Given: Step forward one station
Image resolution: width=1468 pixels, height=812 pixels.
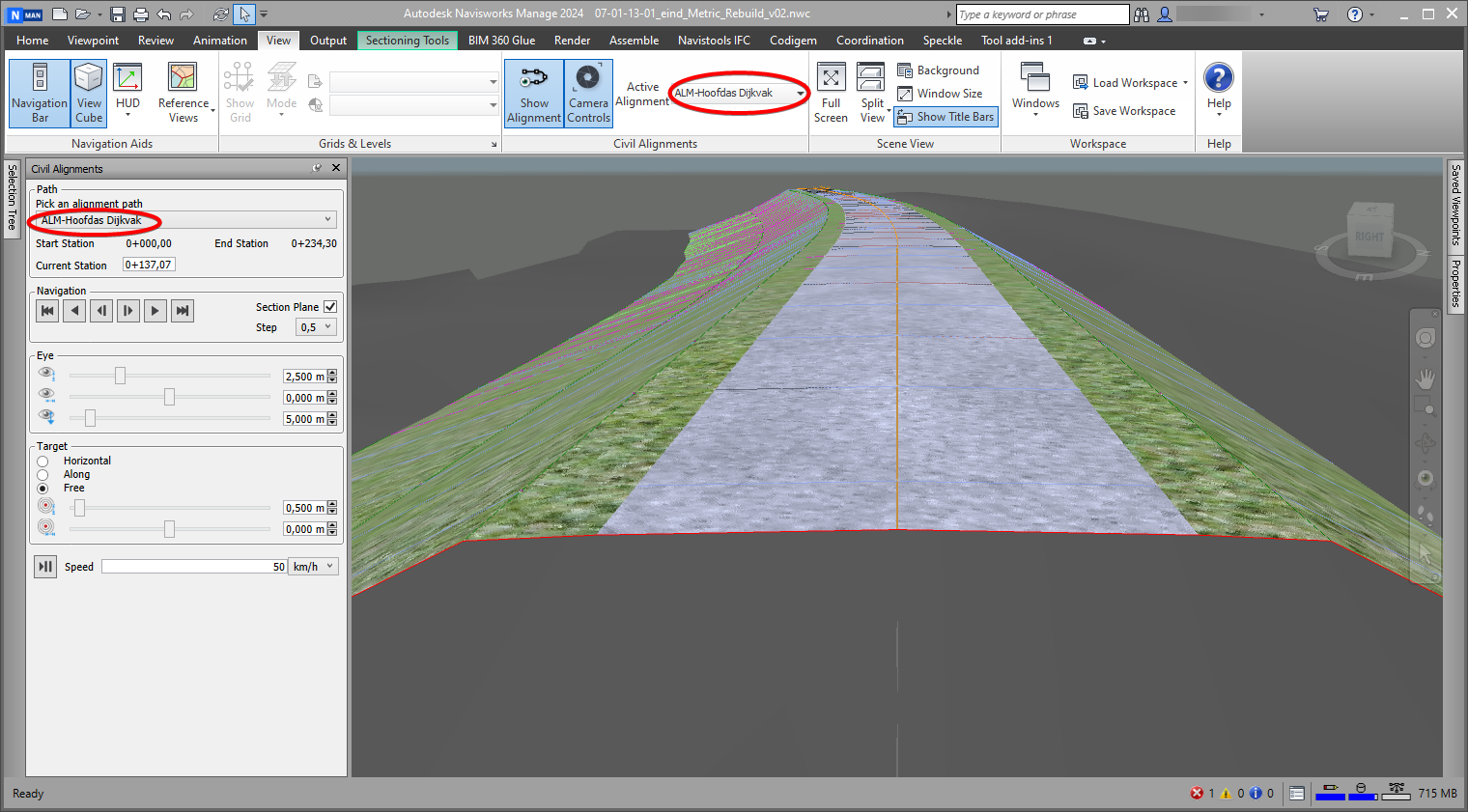Looking at the screenshot, I should pos(128,311).
